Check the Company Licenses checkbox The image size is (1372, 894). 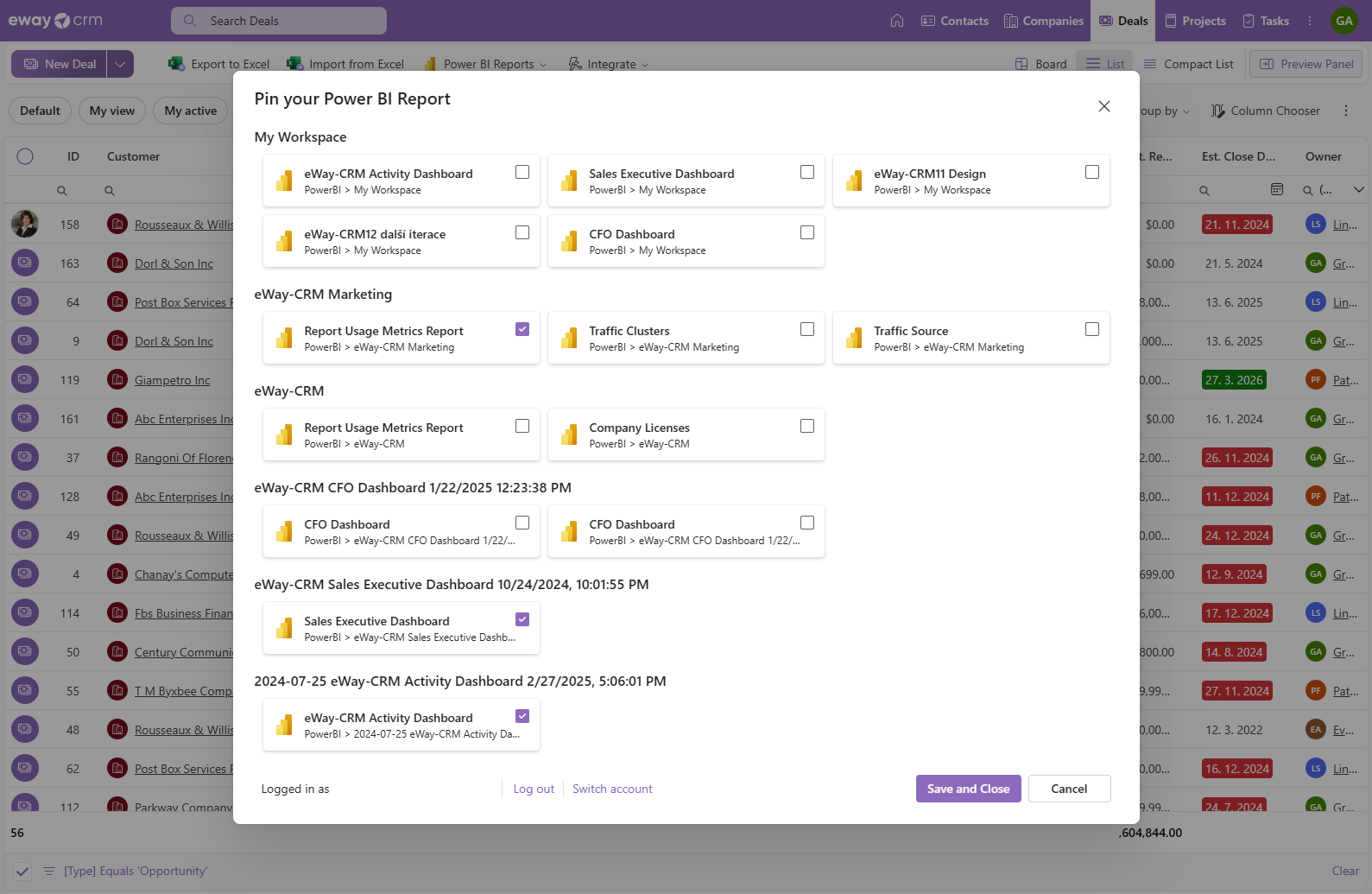(807, 426)
